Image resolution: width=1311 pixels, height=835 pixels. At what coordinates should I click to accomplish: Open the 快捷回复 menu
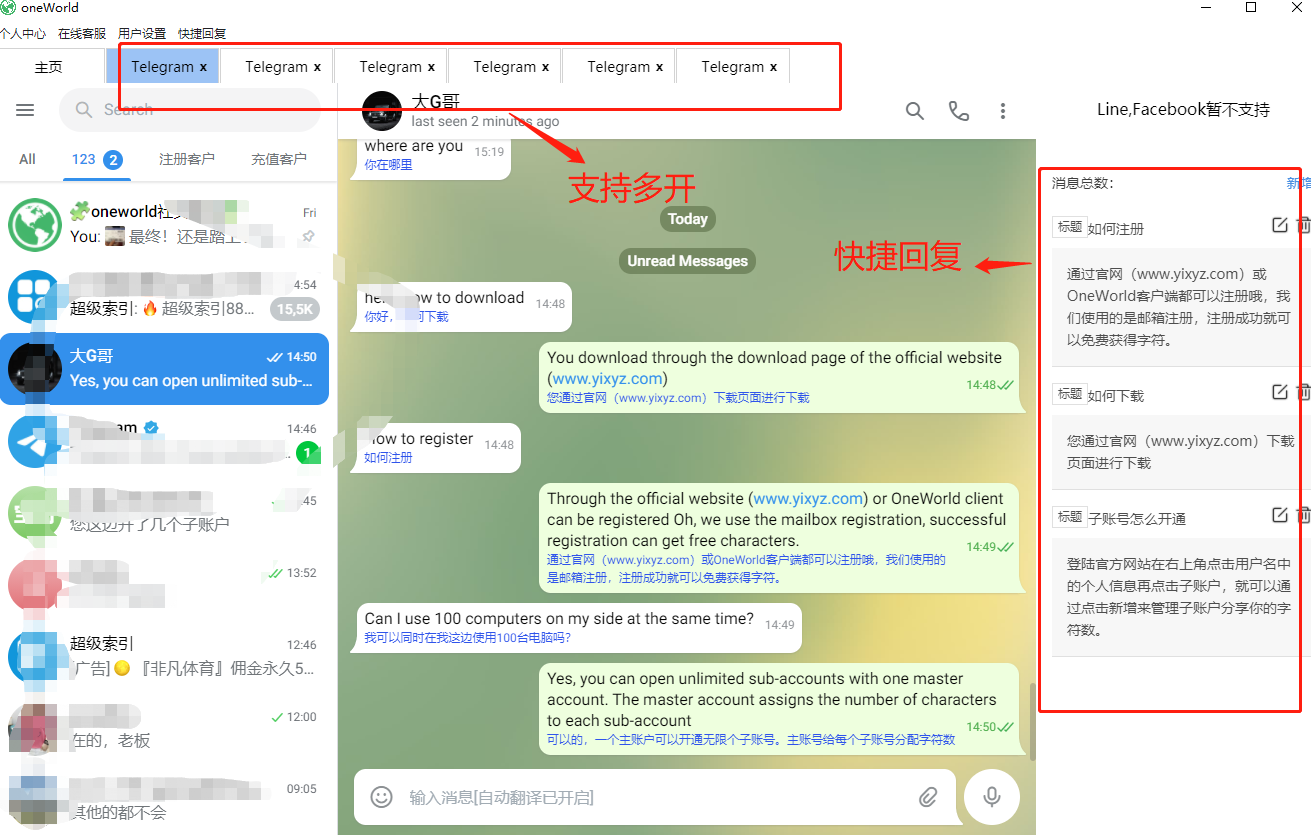202,33
